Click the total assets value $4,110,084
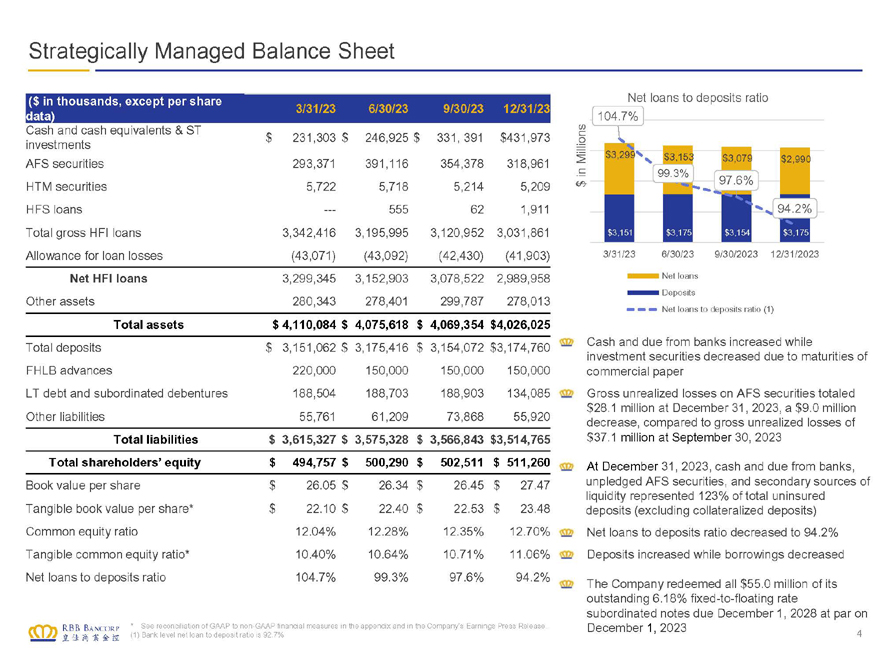 (304, 325)
